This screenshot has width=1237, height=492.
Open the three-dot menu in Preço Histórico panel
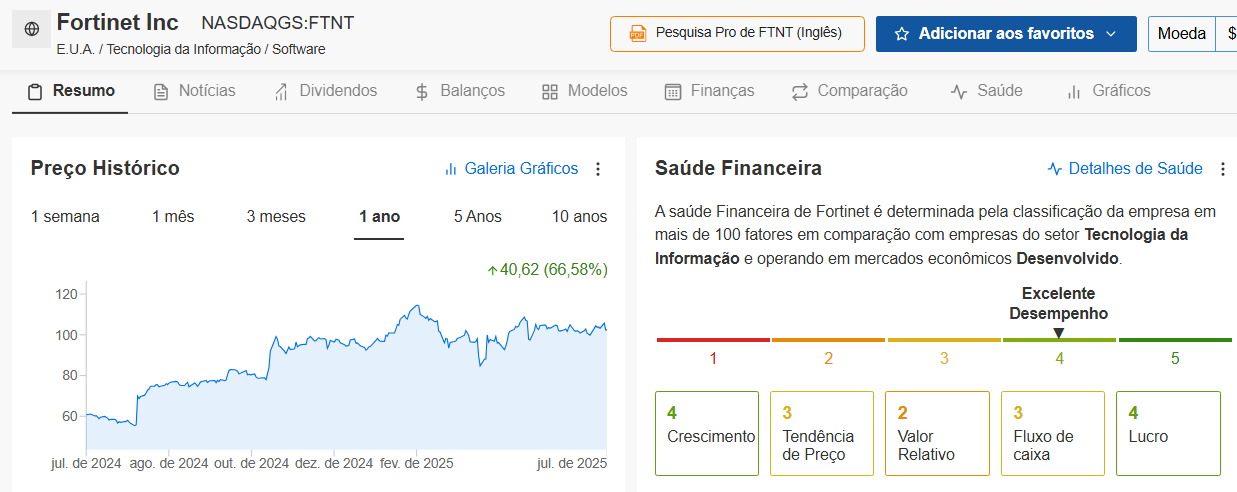(x=598, y=169)
